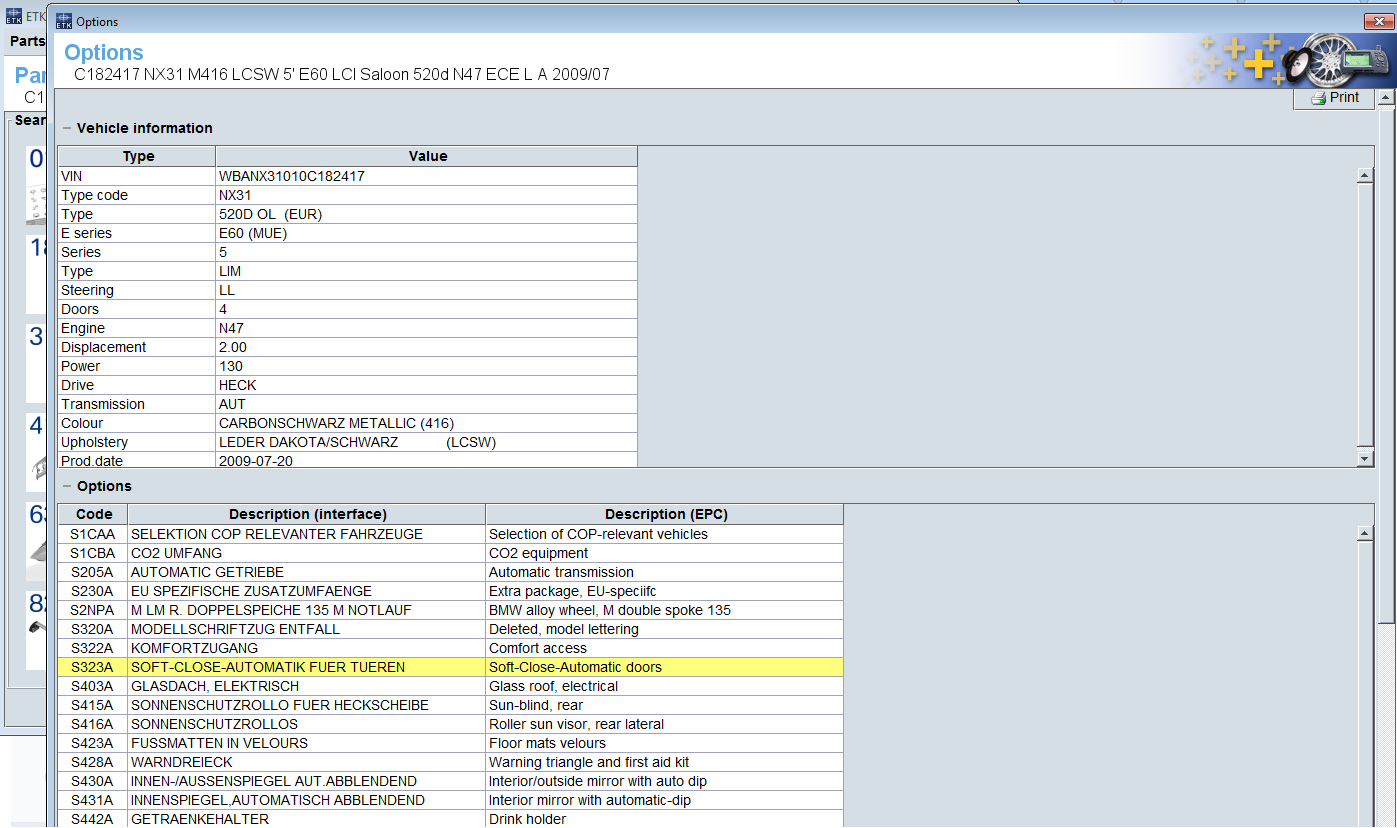This screenshot has width=1397, height=828.
Task: Click option code S1CBA
Action: pyautogui.click(x=93, y=553)
